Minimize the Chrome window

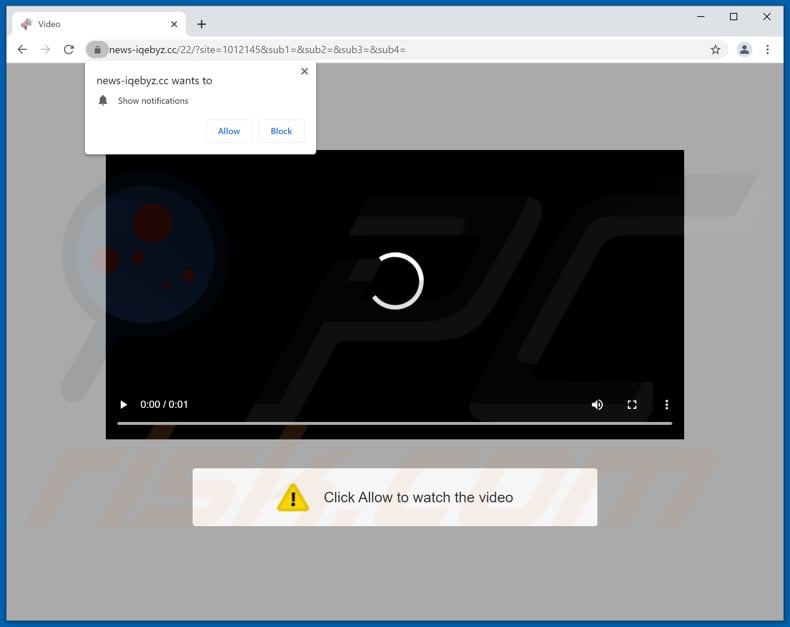[x=701, y=17]
